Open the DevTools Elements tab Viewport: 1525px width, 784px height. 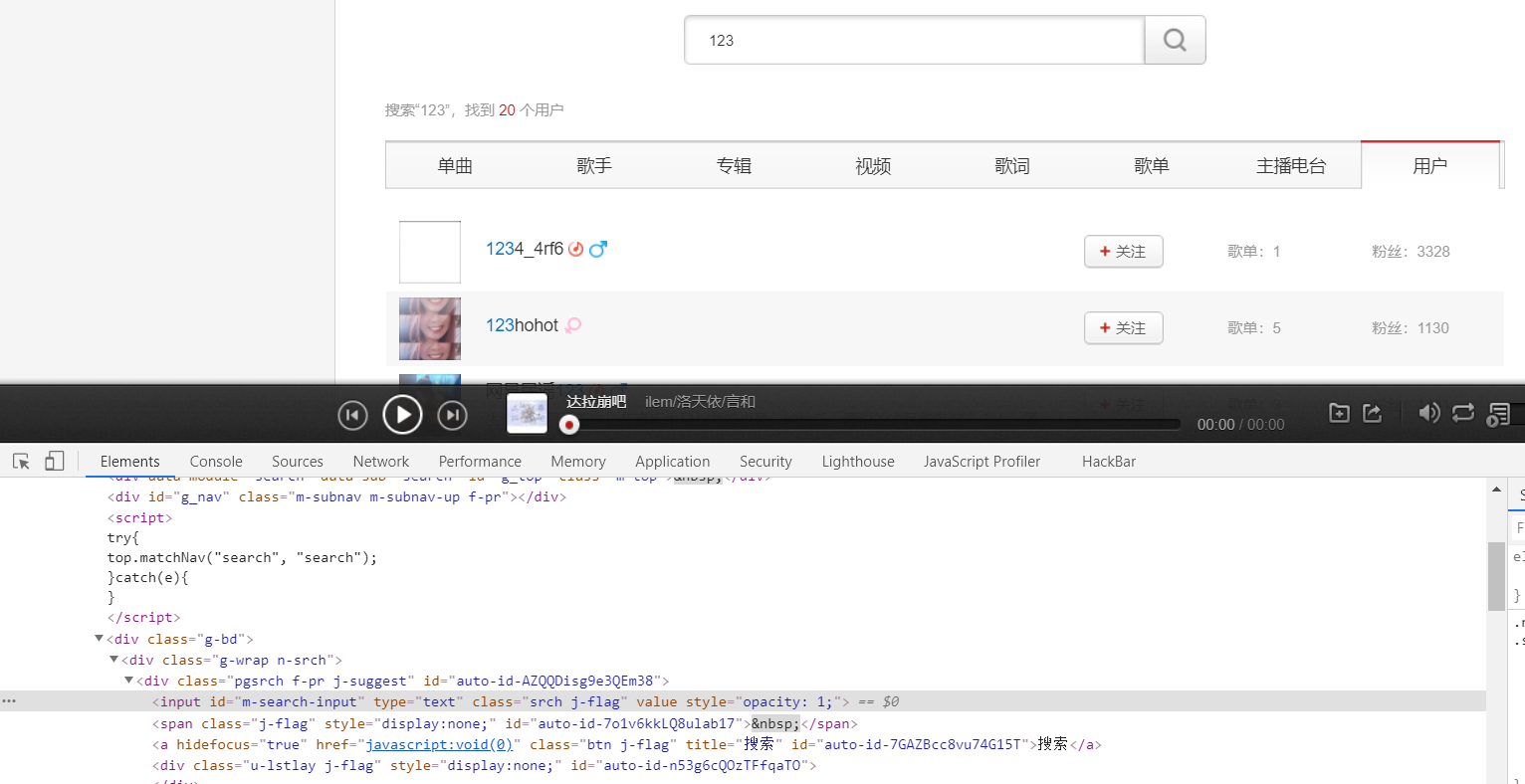[129, 462]
